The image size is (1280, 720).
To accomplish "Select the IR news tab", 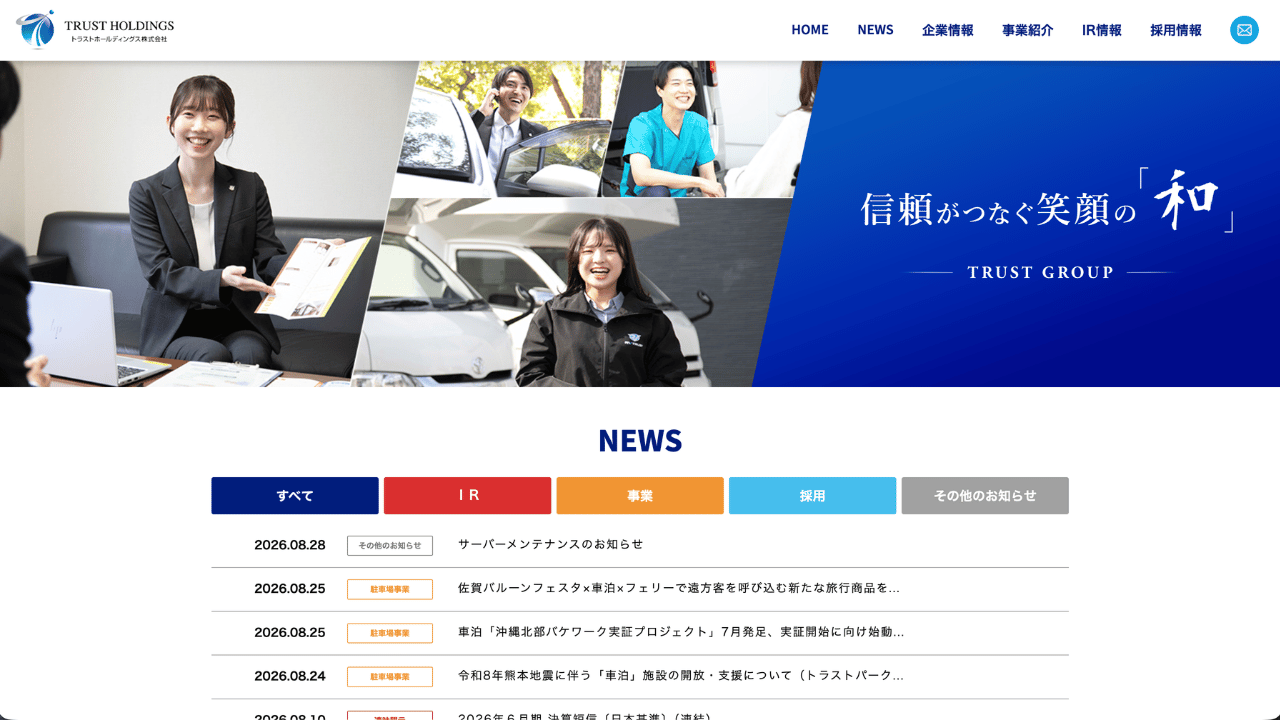I will point(467,496).
